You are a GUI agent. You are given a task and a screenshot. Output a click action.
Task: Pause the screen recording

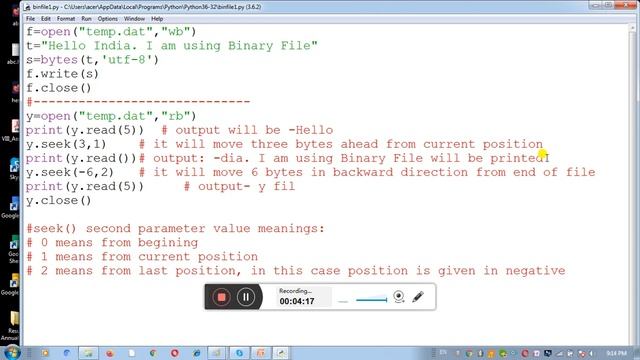246,297
